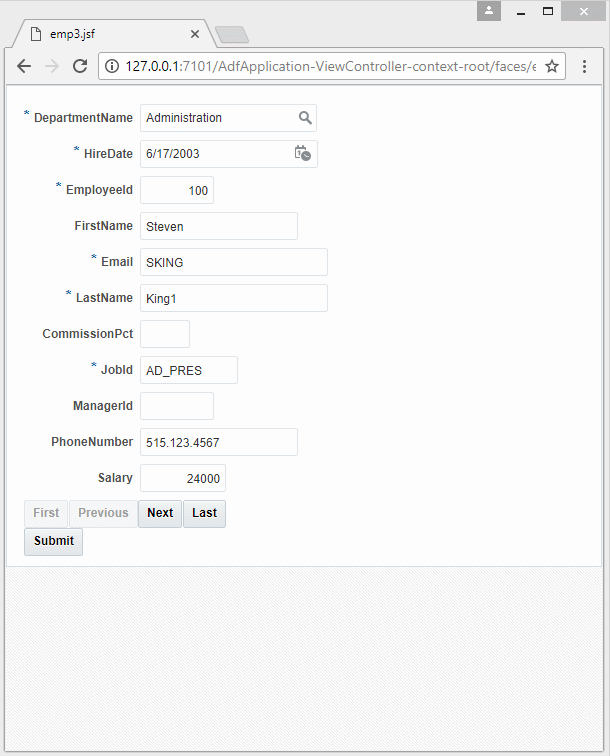This screenshot has width=610, height=756.
Task: Click the browser back arrow
Action: [24, 66]
